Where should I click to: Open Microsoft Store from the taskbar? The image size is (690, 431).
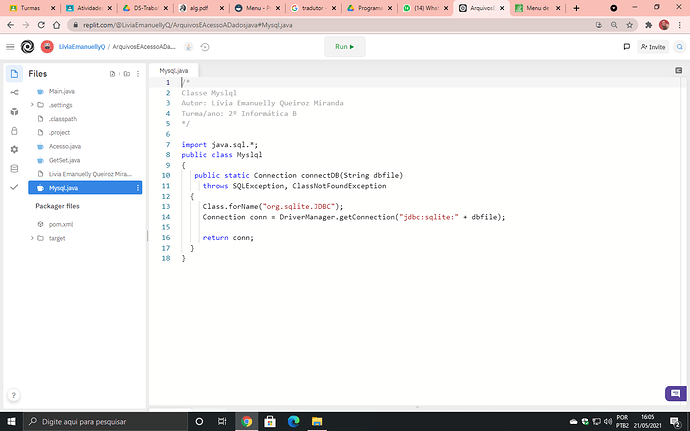tap(270, 421)
